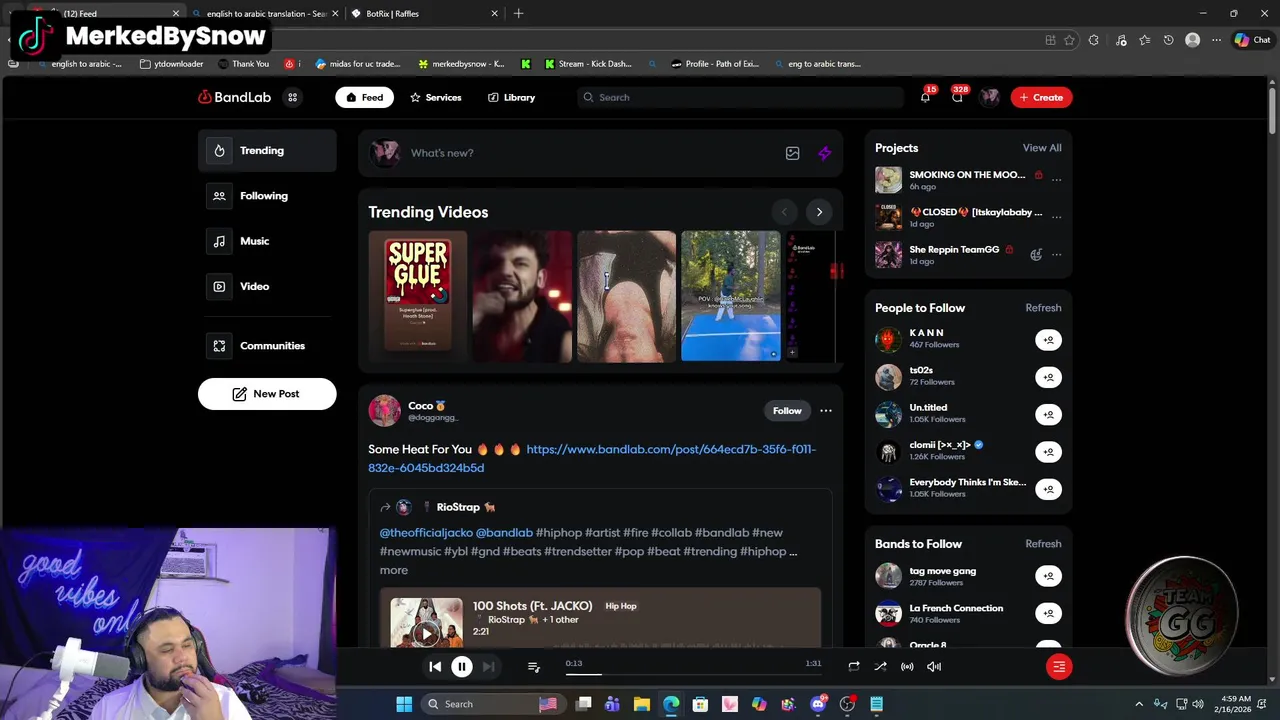Viewport: 1280px width, 720px height.
Task: Open the user profile avatar in header
Action: point(989,97)
